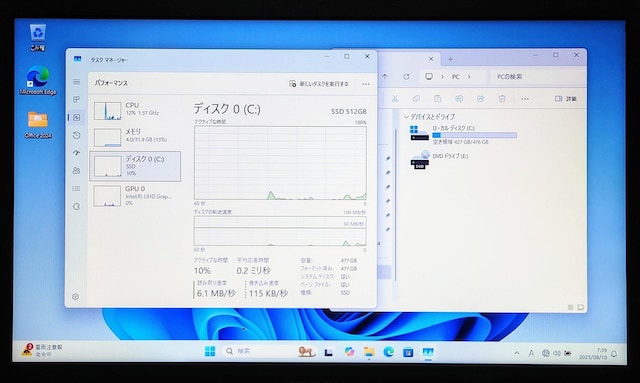Image resolution: width=640 pixels, height=383 pixels.
Task: Switch to the Processes page in Task Manager
Action: [76, 100]
